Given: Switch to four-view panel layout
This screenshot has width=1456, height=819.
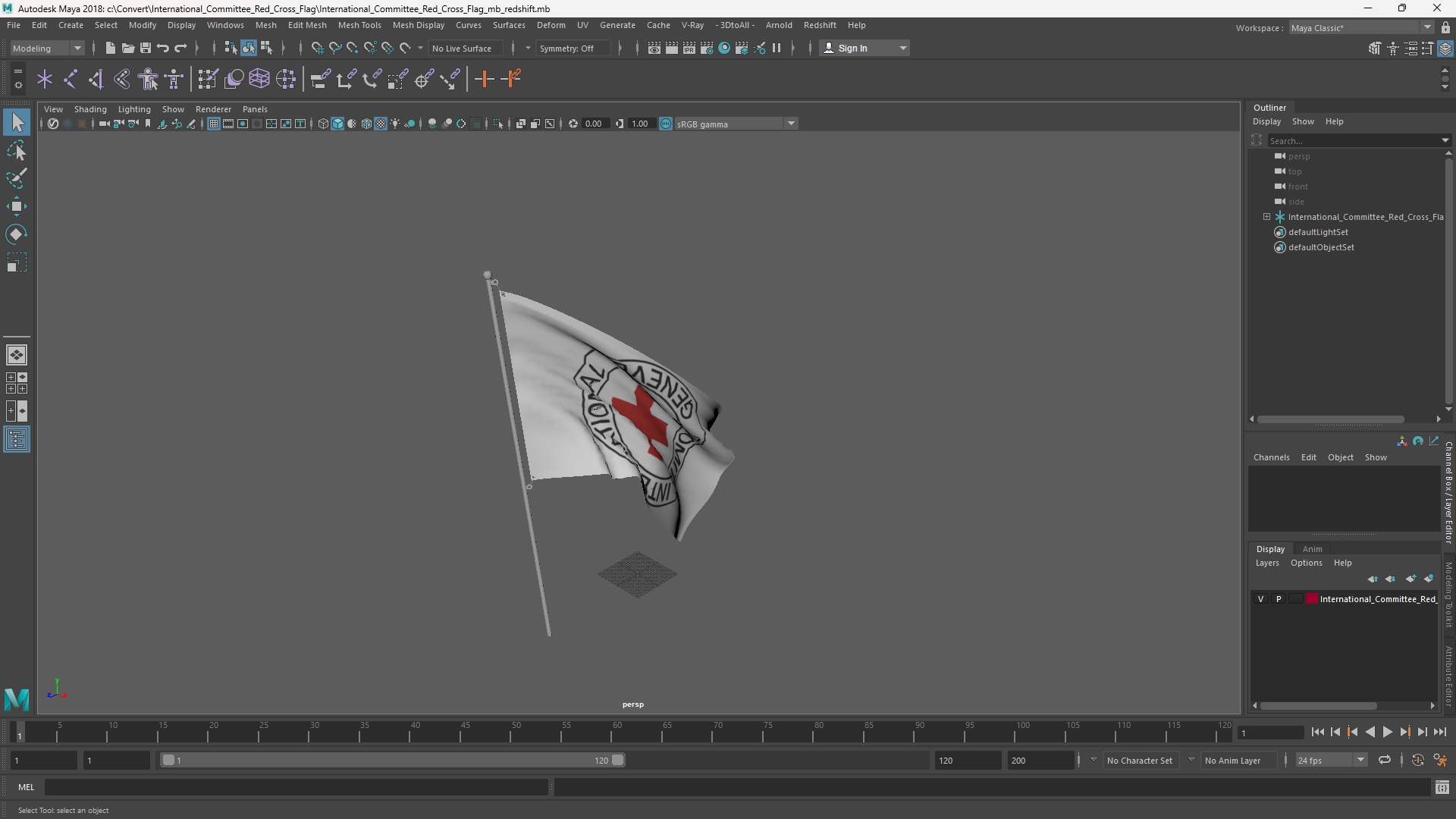Looking at the screenshot, I should (x=17, y=383).
